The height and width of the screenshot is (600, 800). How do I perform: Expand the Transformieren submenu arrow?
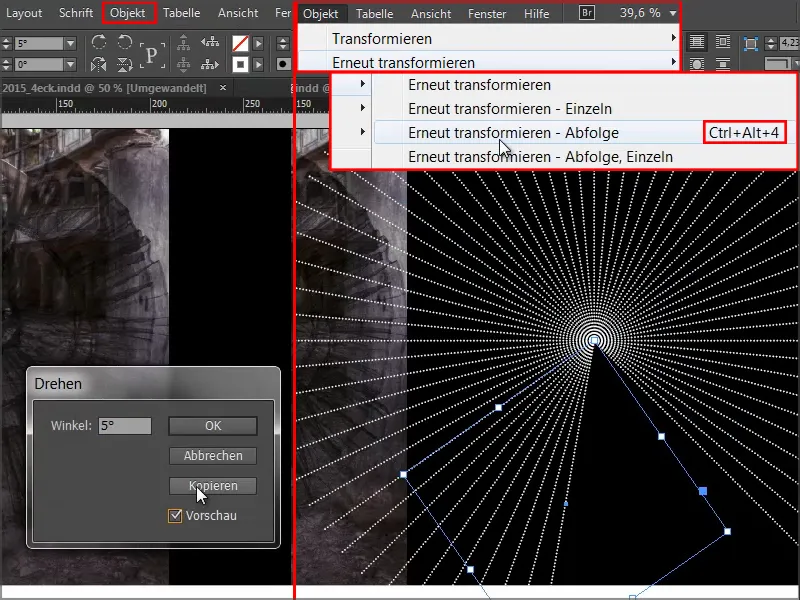pos(673,38)
